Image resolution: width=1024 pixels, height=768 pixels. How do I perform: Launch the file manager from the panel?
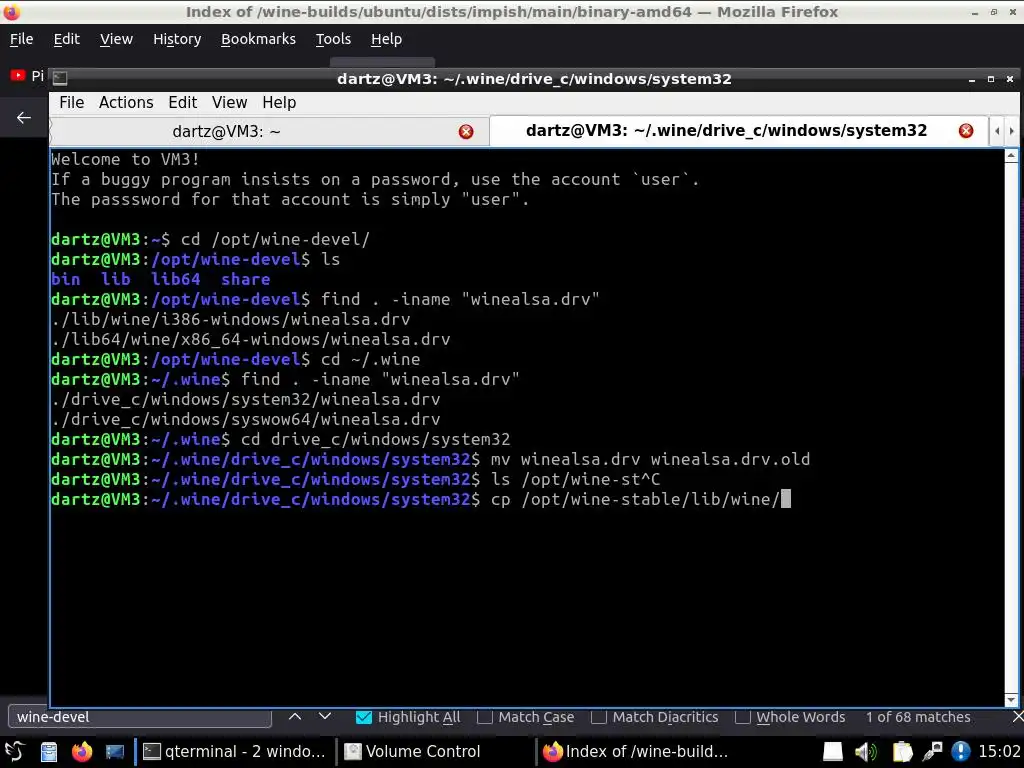[49, 752]
